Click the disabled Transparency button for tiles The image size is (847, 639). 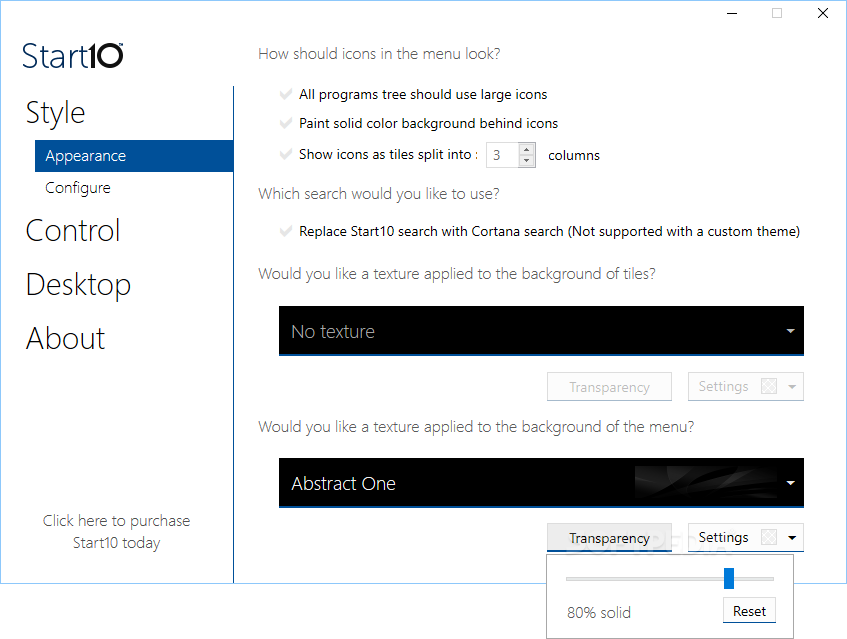point(609,387)
